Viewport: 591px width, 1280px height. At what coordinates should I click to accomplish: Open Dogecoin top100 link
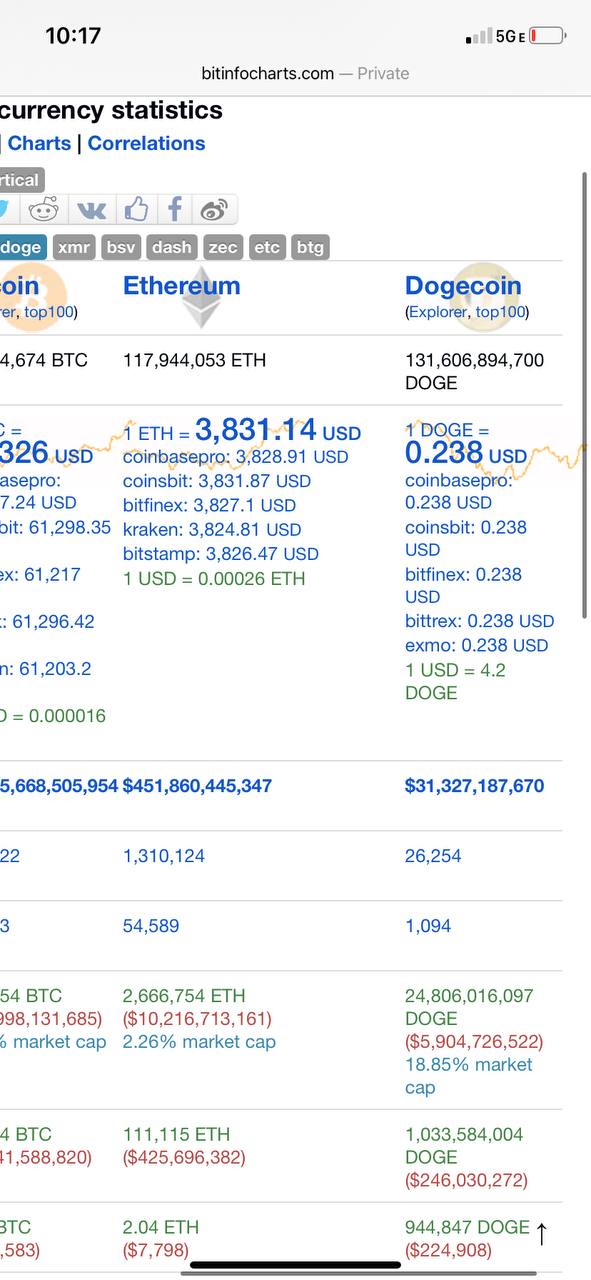[500, 312]
